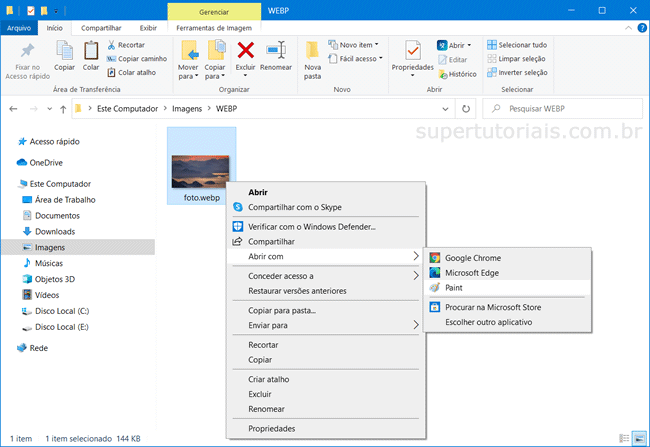Click the Propriedades ribbon icon
The width and height of the screenshot is (650, 447).
(413, 50)
